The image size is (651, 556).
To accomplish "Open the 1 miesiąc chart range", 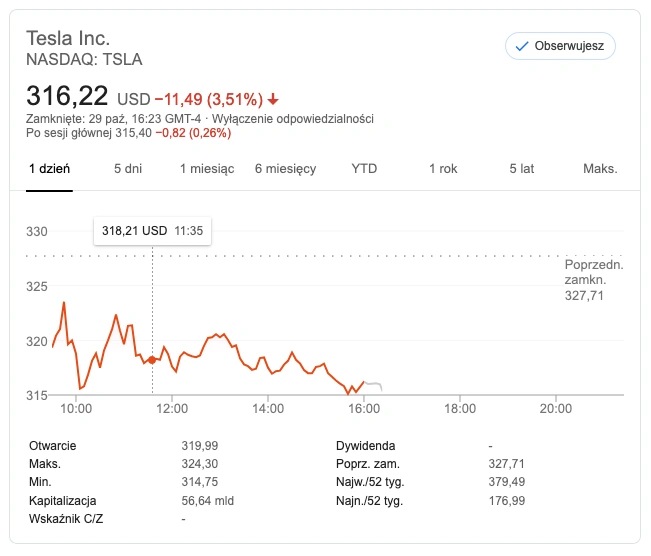I will pyautogui.click(x=207, y=169).
